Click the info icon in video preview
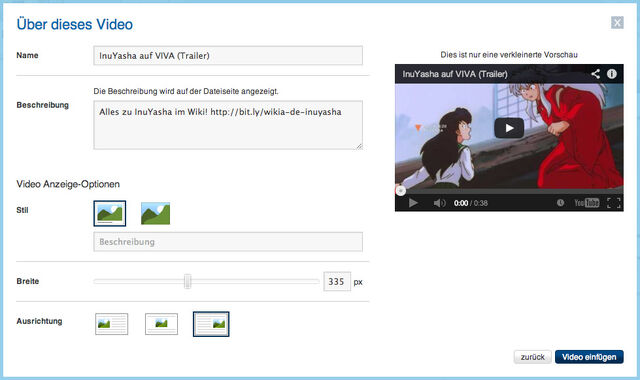Screen dimensions: 640x380 (x=611, y=74)
